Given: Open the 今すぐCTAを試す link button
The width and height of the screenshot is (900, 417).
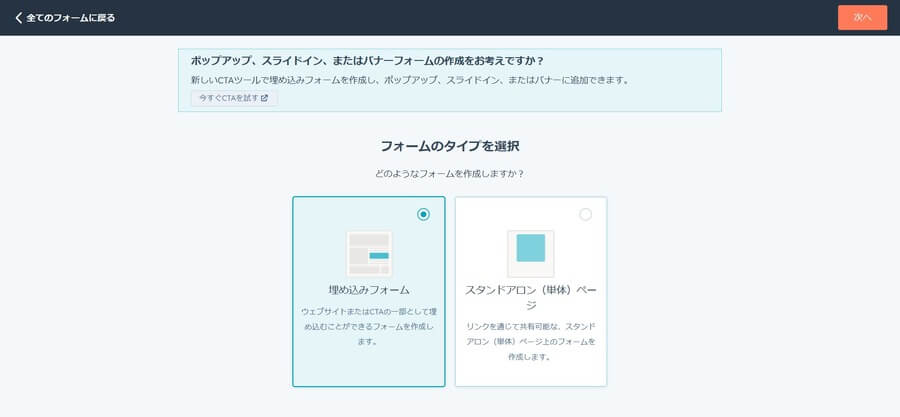Looking at the screenshot, I should click(234, 98).
